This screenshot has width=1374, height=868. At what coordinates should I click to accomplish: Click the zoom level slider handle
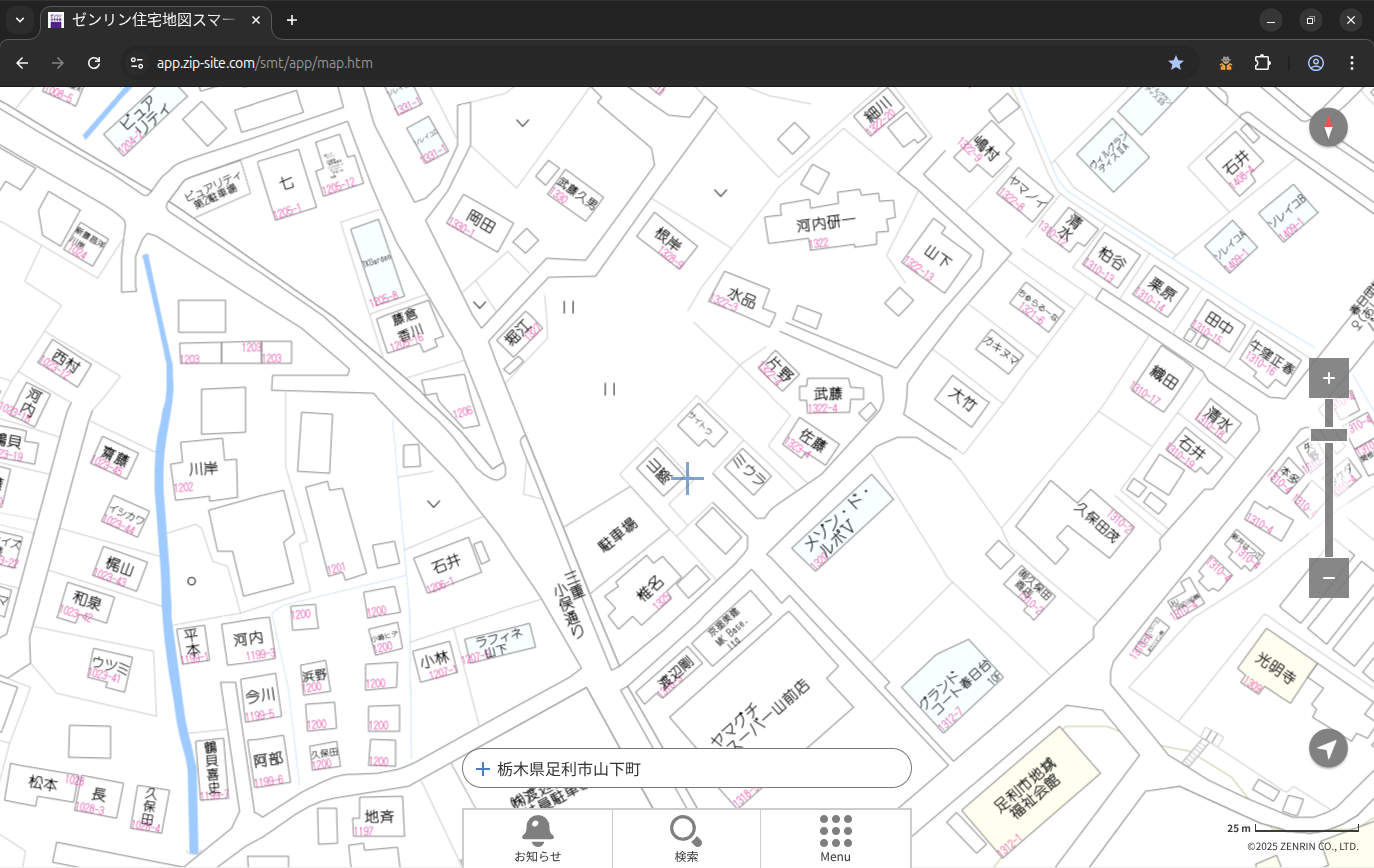point(1328,435)
